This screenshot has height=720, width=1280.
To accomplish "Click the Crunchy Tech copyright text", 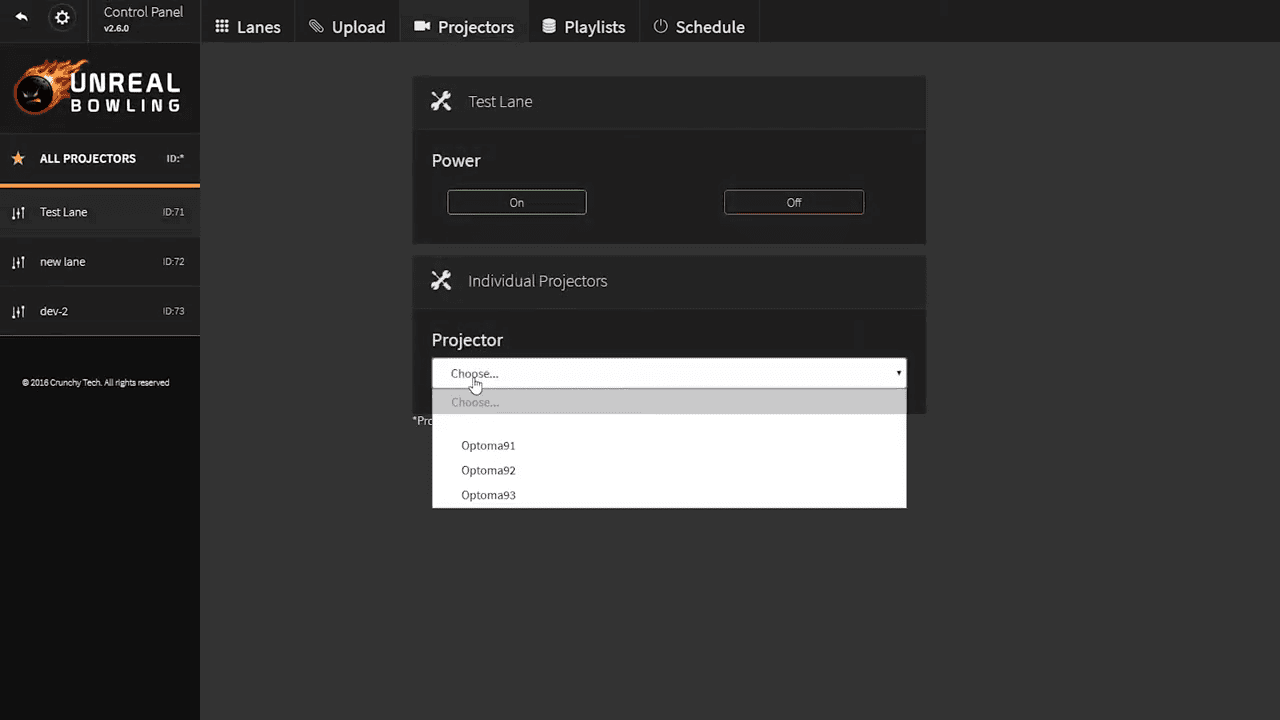I will pos(96,382).
